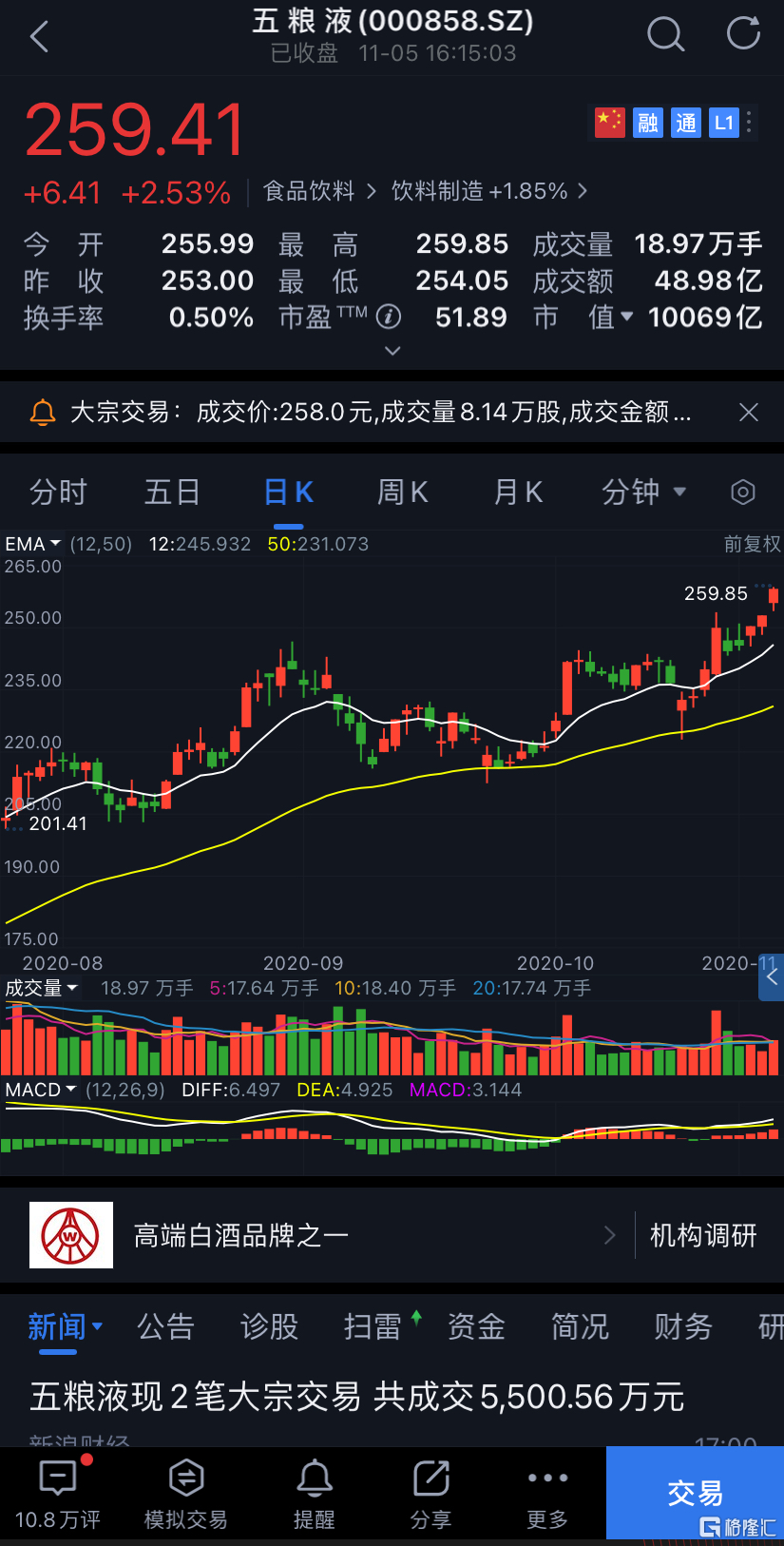Open 食品饮料 sector link
Viewport: 784px width, 1546px height.
click(319, 191)
